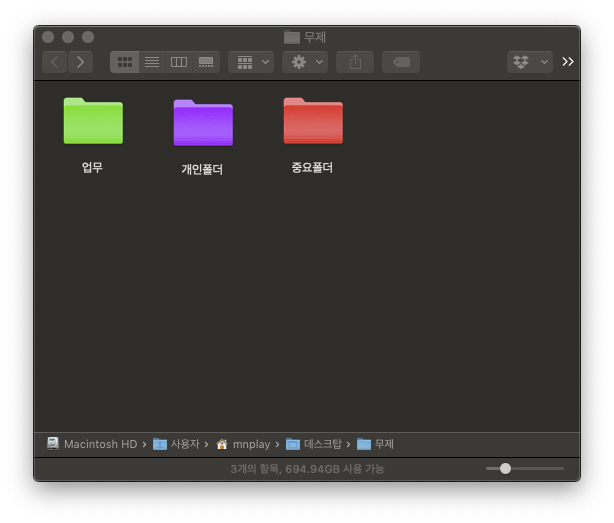The height and width of the screenshot is (523, 614).
Task: Click the Share toolbar button
Action: (x=355, y=62)
